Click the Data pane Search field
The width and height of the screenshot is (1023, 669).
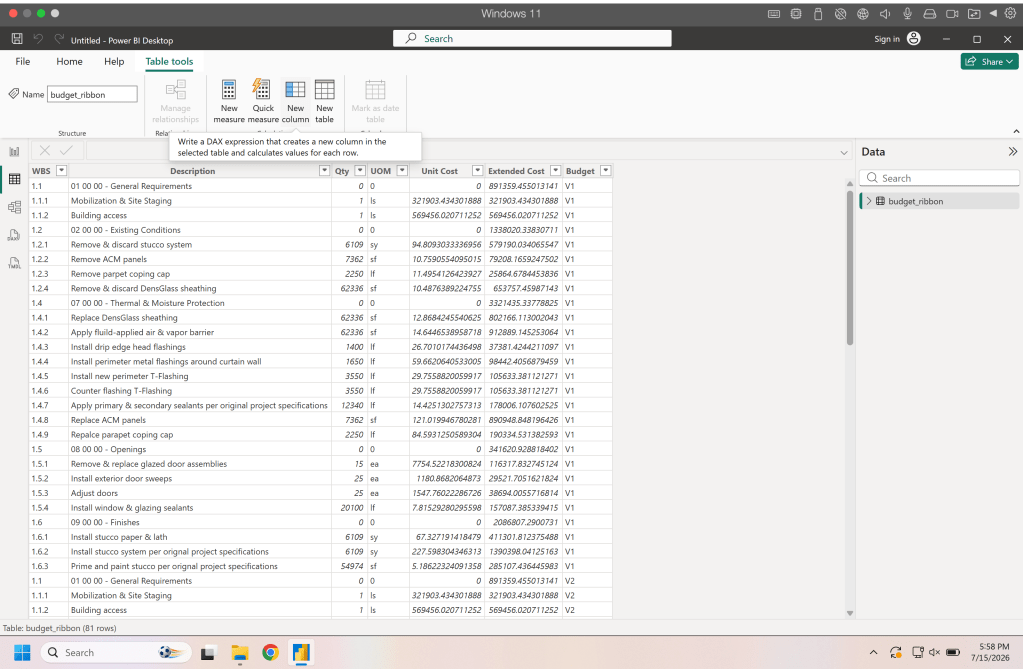(x=939, y=178)
